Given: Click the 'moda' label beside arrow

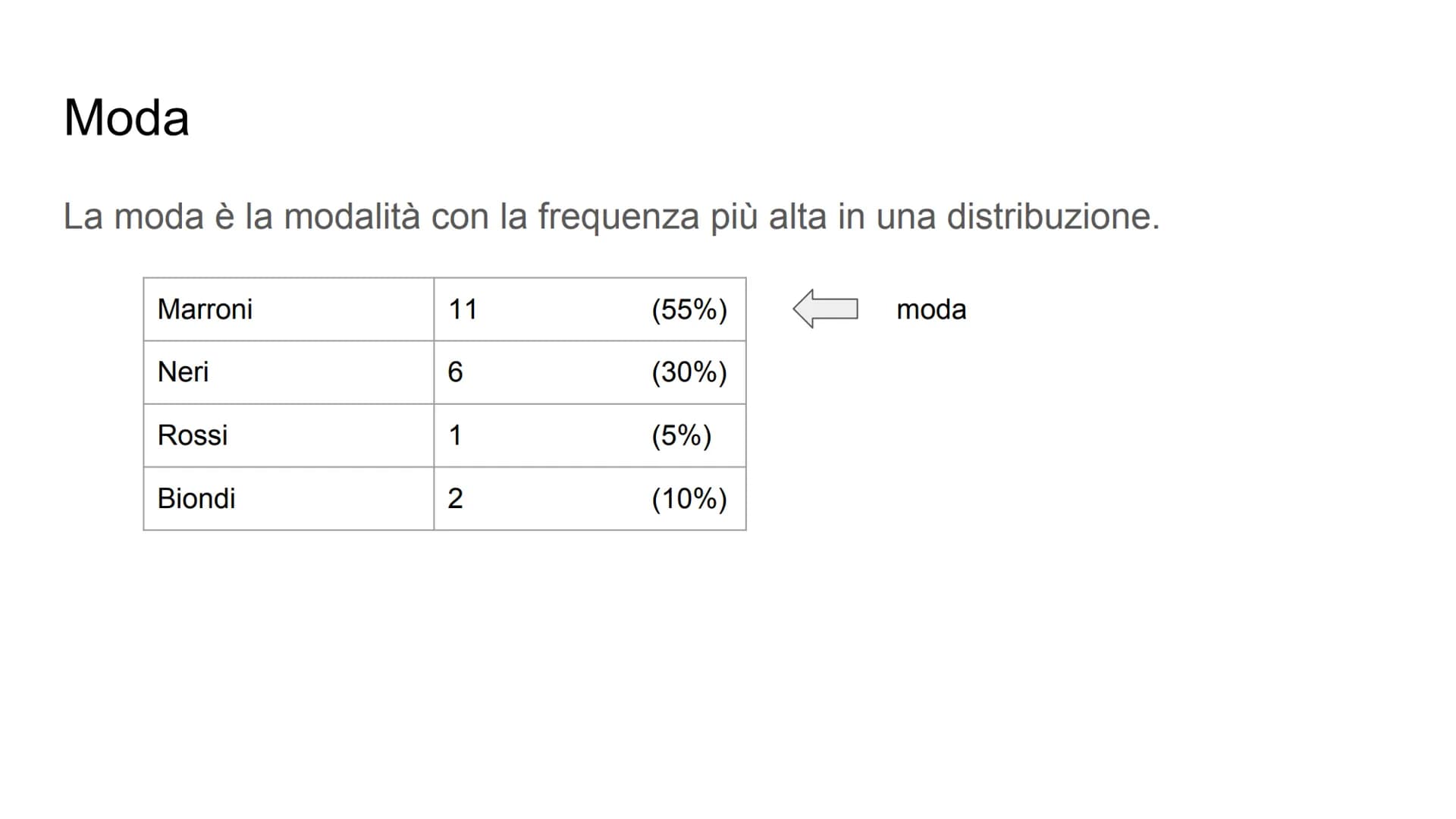Looking at the screenshot, I should click(x=931, y=309).
